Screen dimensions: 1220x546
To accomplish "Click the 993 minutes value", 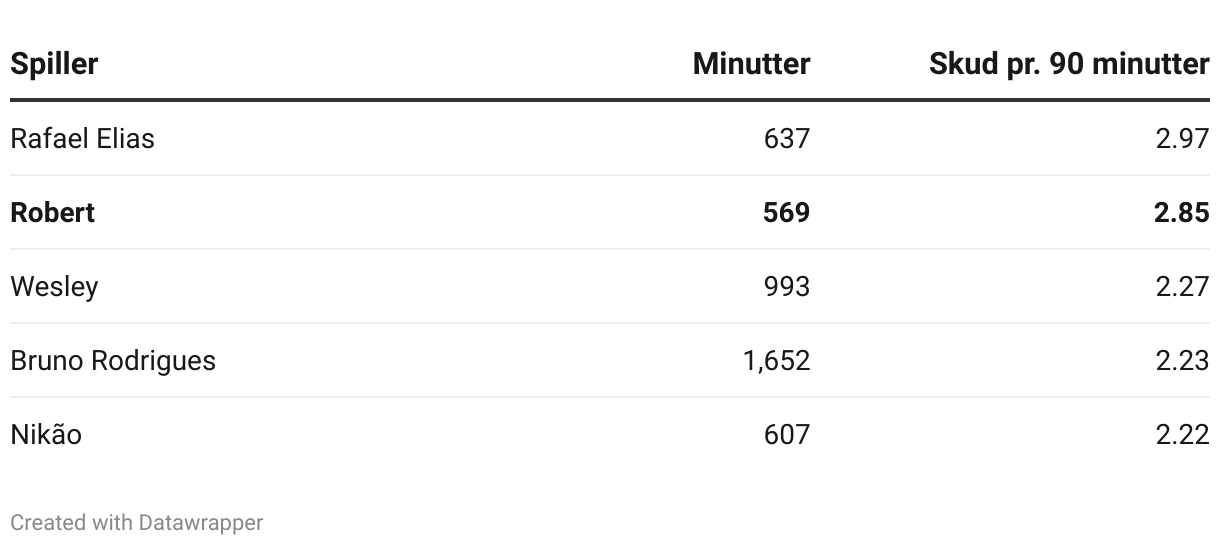I will (787, 286).
